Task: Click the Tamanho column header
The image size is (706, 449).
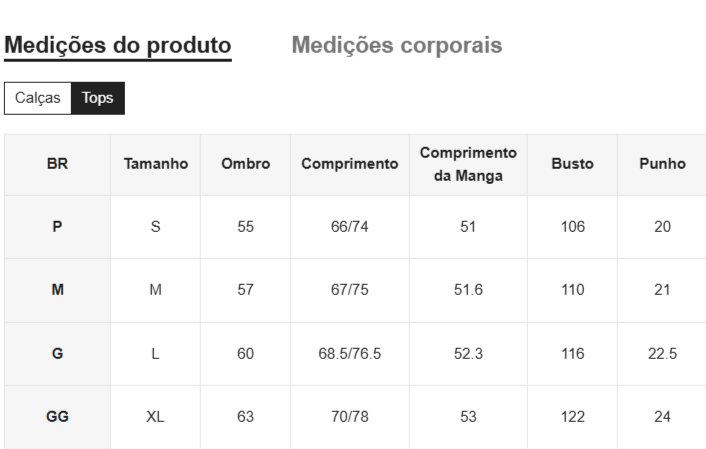Action: coord(155,164)
